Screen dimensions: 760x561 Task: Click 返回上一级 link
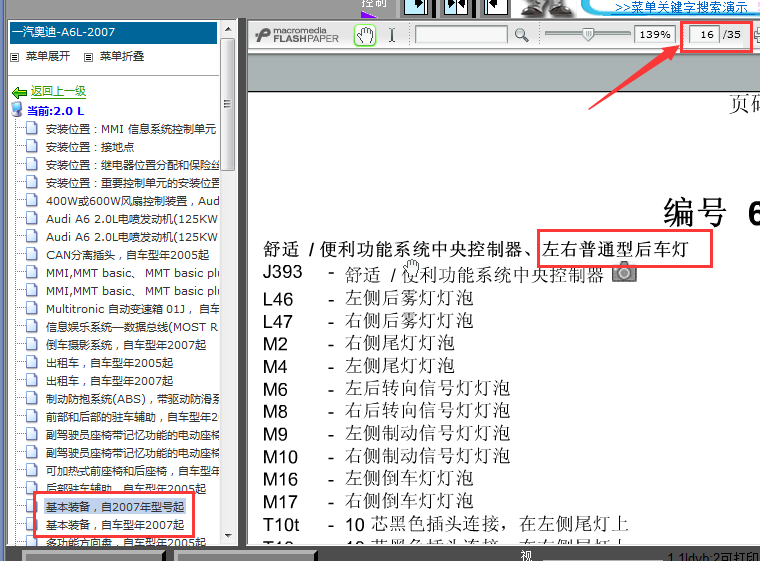[59, 91]
